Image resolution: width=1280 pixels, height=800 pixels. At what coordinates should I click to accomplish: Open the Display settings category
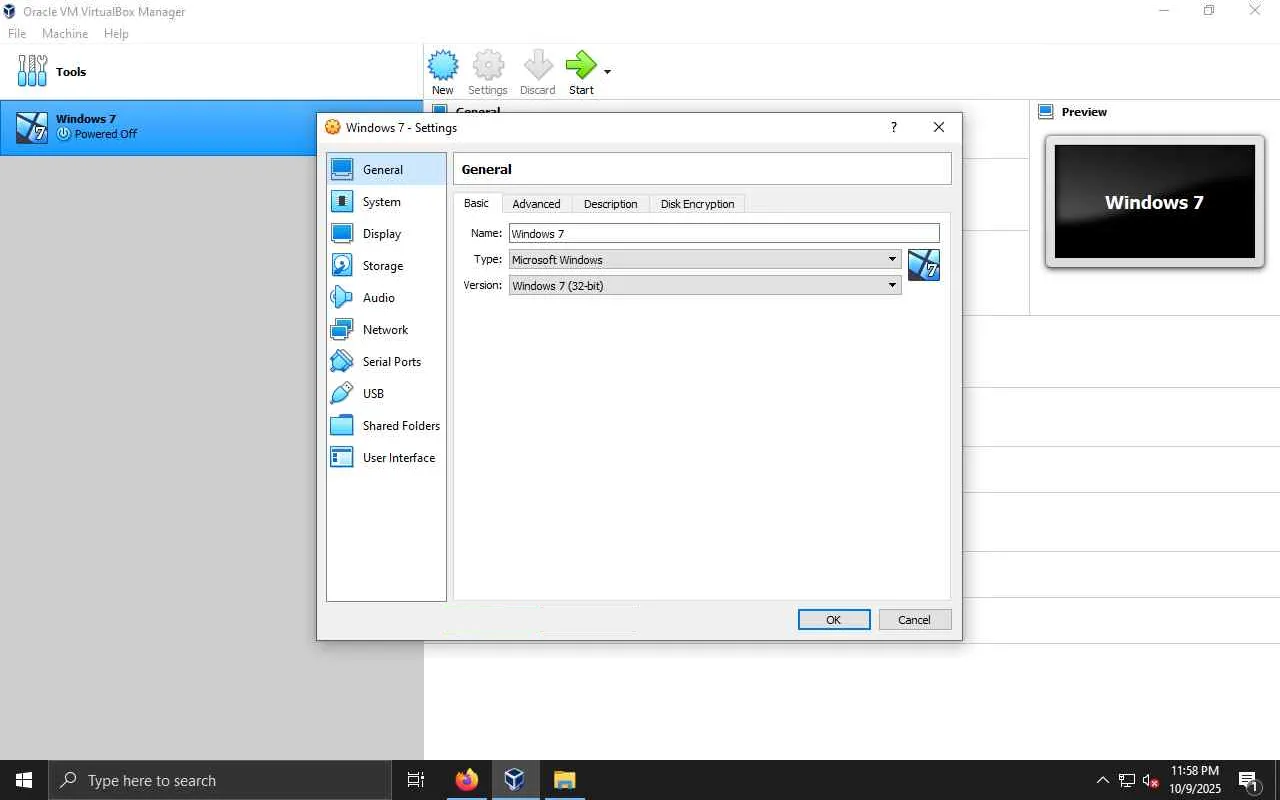point(386,234)
